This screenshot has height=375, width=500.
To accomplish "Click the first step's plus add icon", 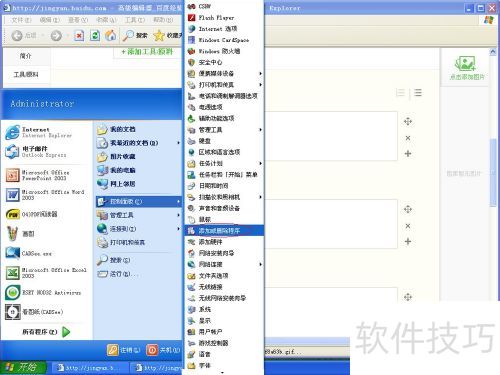I will [408, 154].
